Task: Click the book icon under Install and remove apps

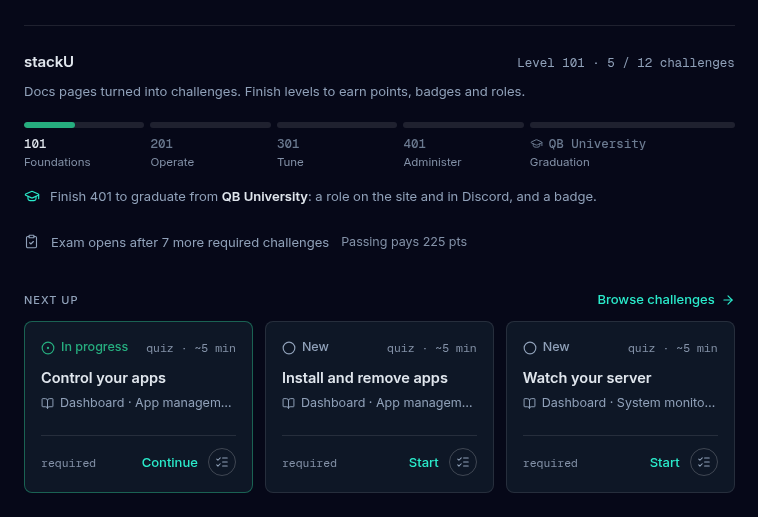Action: pyautogui.click(x=289, y=403)
